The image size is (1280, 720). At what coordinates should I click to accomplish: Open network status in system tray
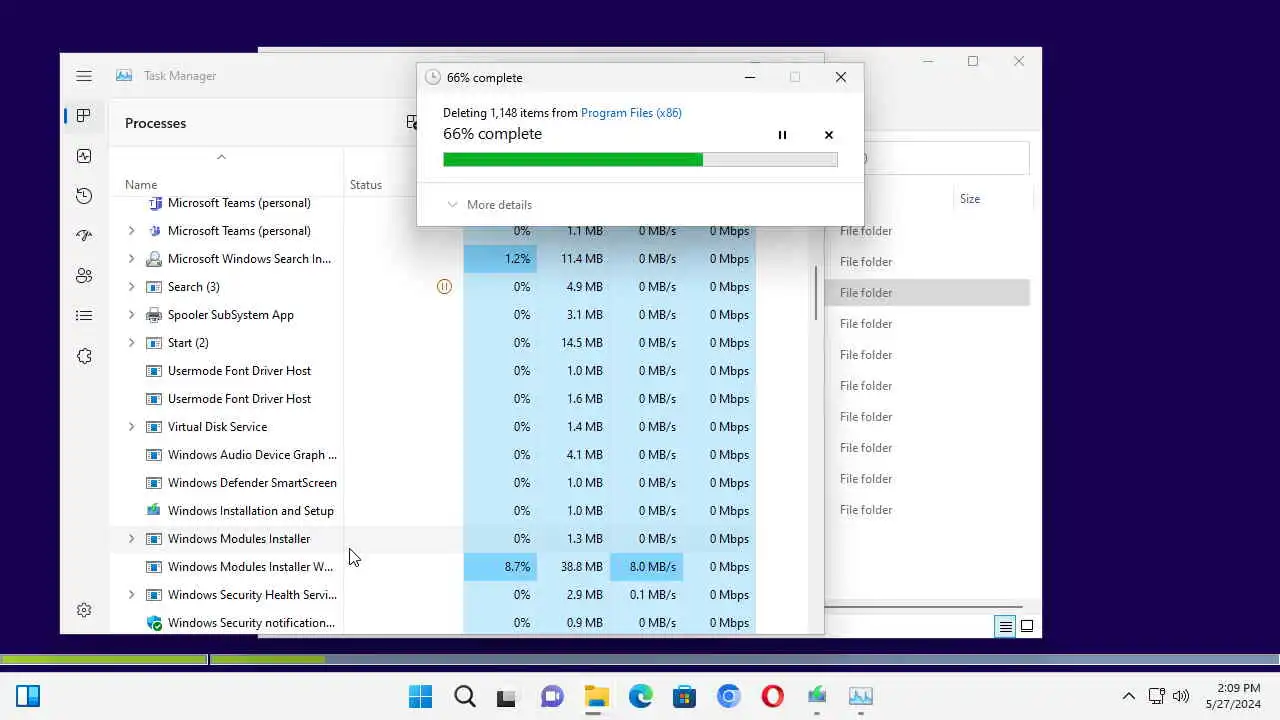click(1156, 696)
